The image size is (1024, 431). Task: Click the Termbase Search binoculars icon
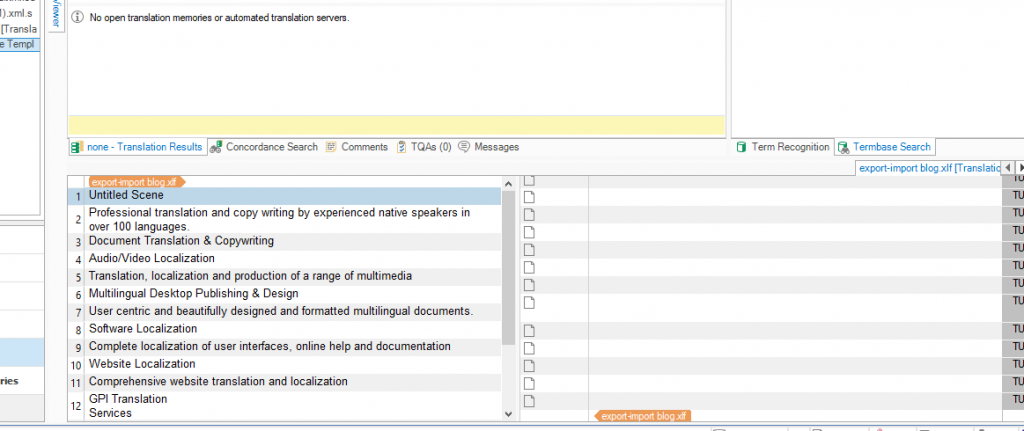click(843, 147)
